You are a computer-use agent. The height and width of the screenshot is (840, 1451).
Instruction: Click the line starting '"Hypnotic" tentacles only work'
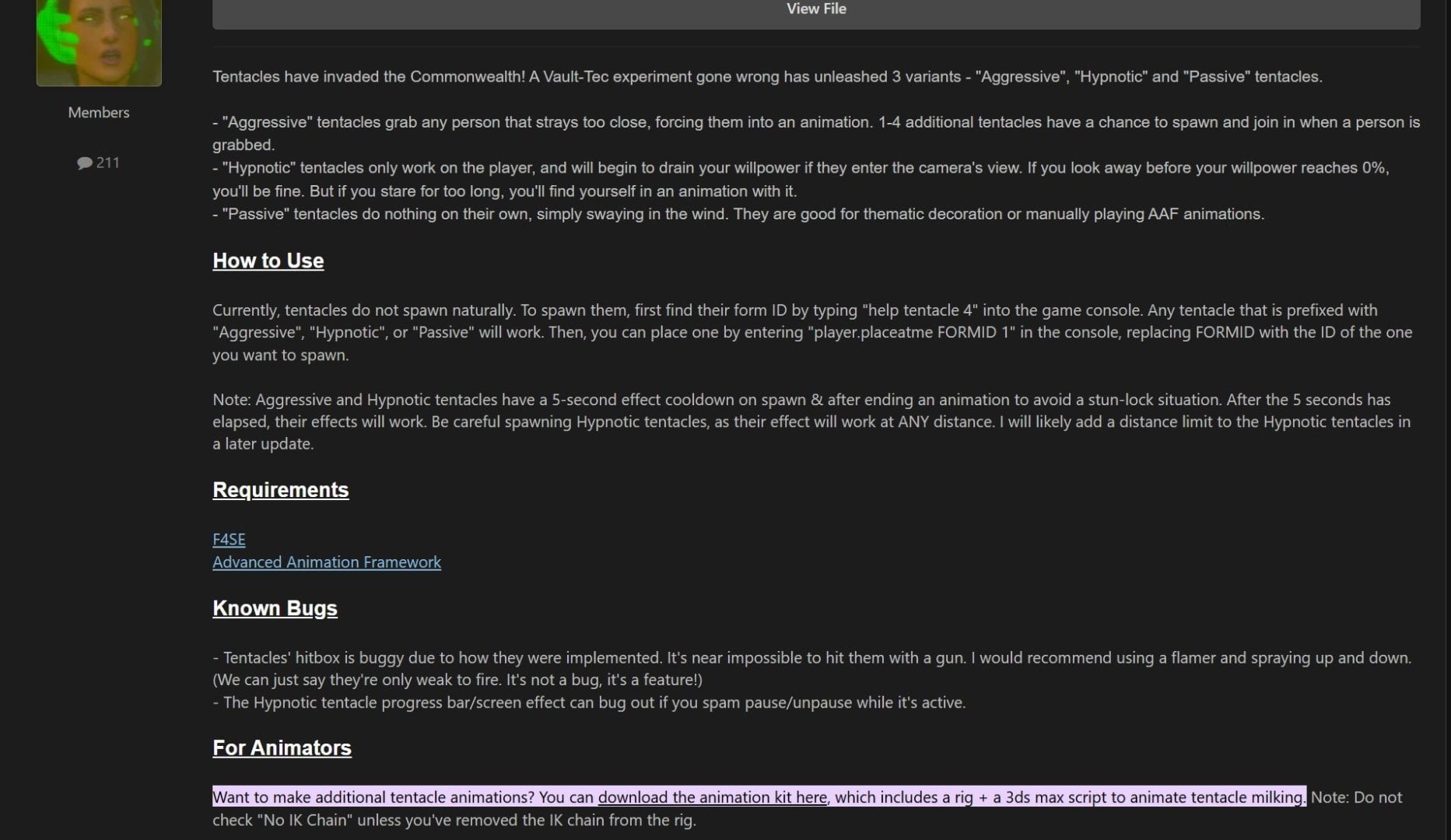click(x=801, y=179)
